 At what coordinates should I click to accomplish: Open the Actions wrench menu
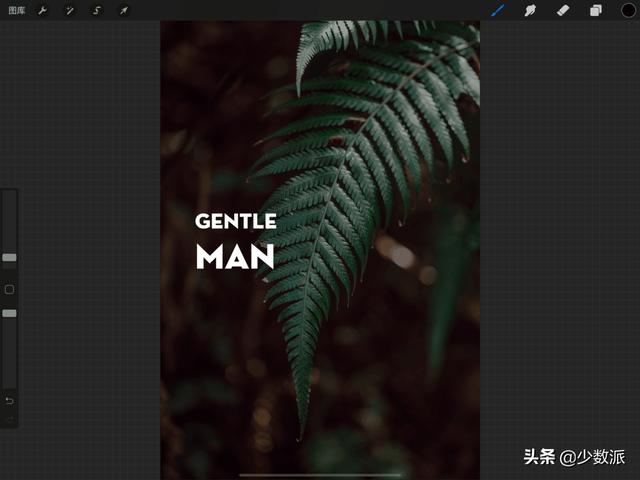point(43,10)
